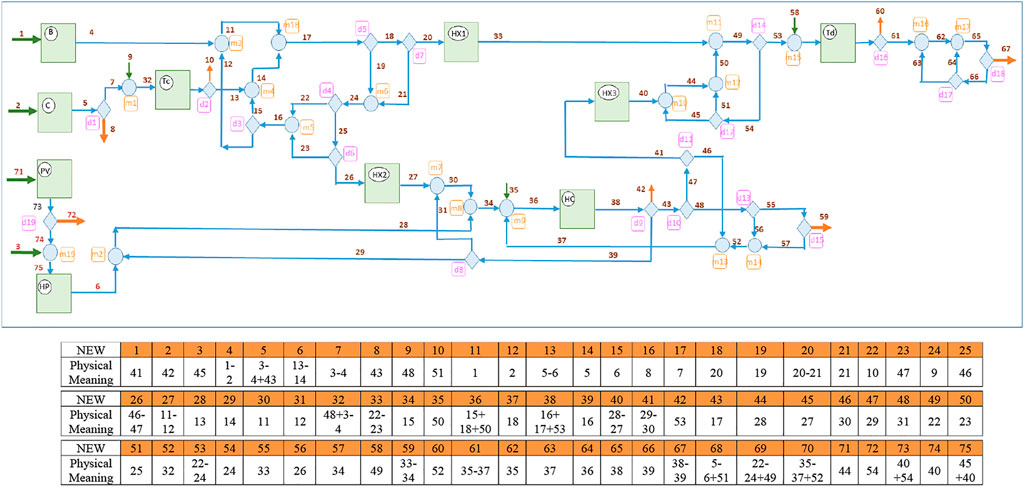Viewport: 1024px width, 487px height.
Task: Click table cell '20-21'
Action: click(x=809, y=371)
